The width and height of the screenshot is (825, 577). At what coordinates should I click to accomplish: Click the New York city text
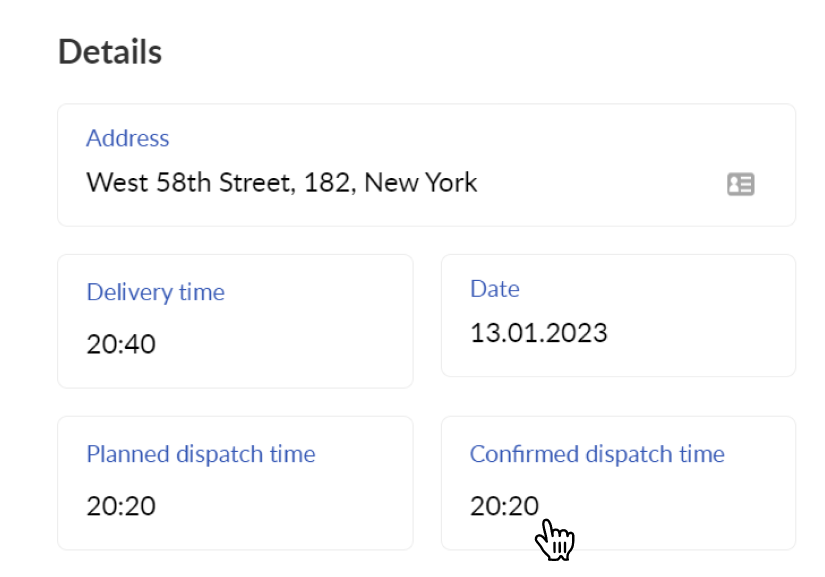[x=420, y=183]
